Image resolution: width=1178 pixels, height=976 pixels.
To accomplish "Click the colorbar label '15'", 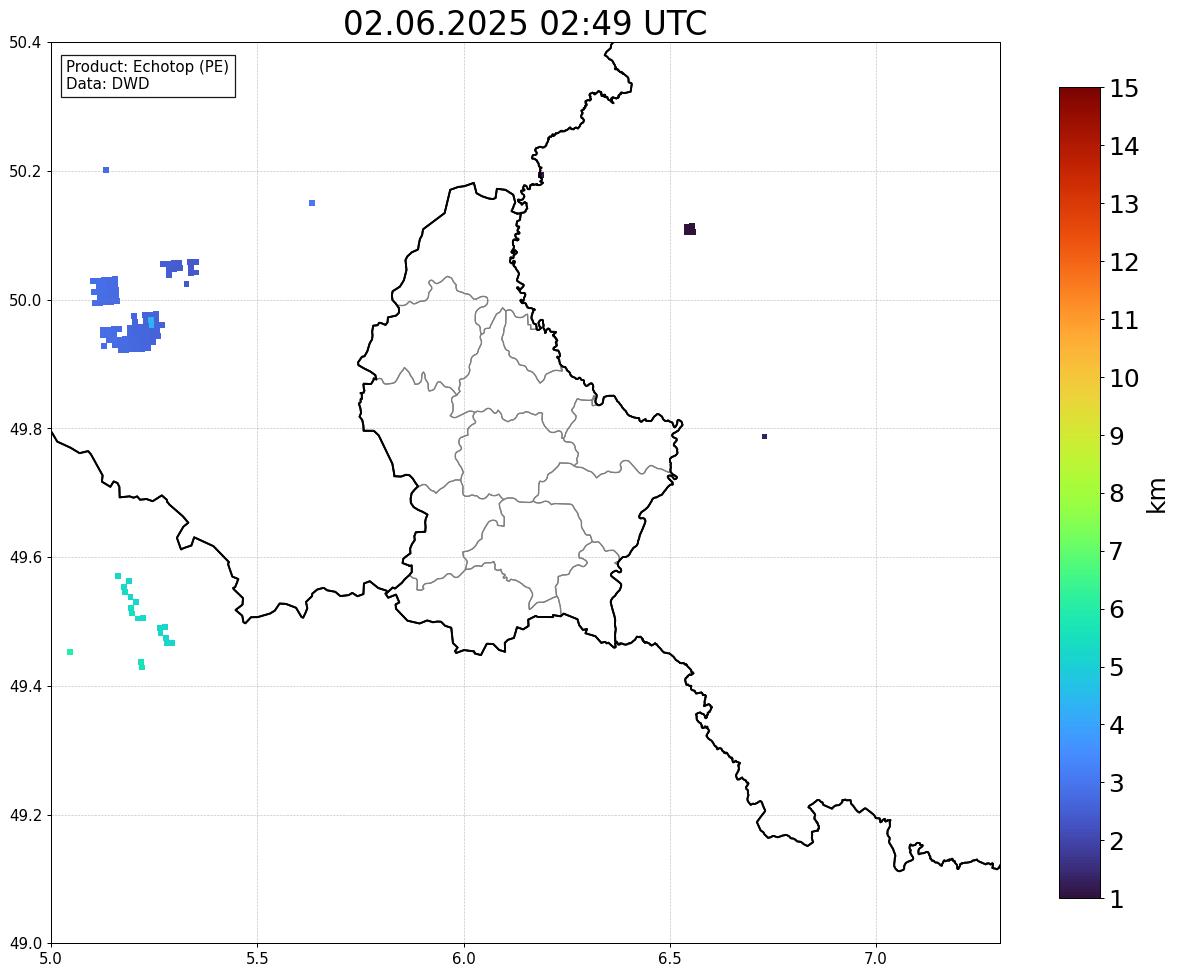I will (x=1124, y=89).
